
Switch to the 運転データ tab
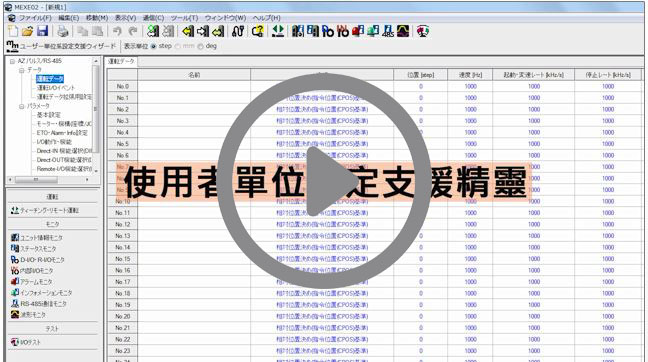coord(121,62)
